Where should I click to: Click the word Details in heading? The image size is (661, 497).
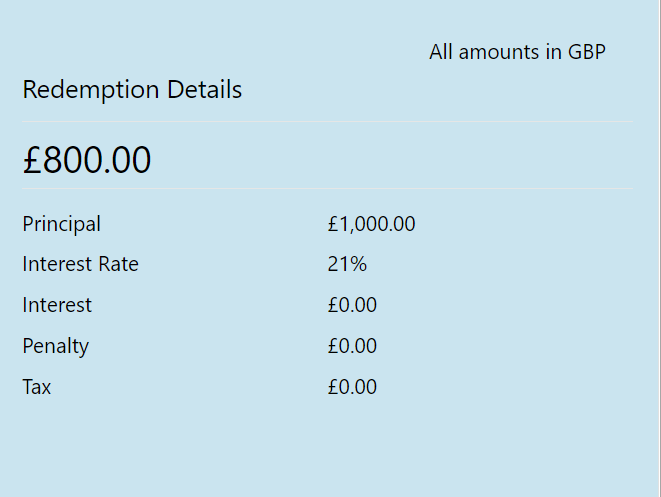204,90
